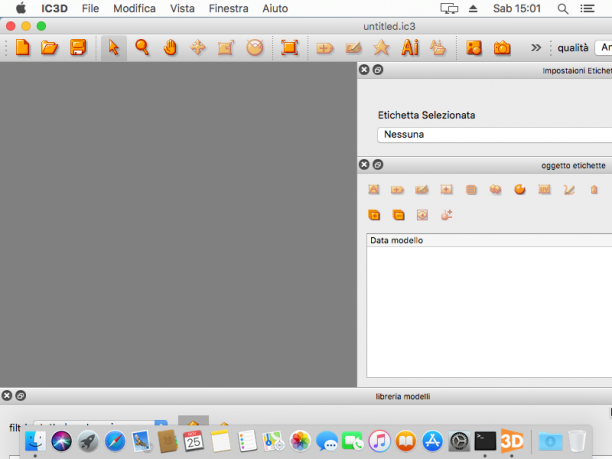612x459 pixels.
Task: Click the New document icon in toolbar
Action: pyautogui.click(x=23, y=48)
